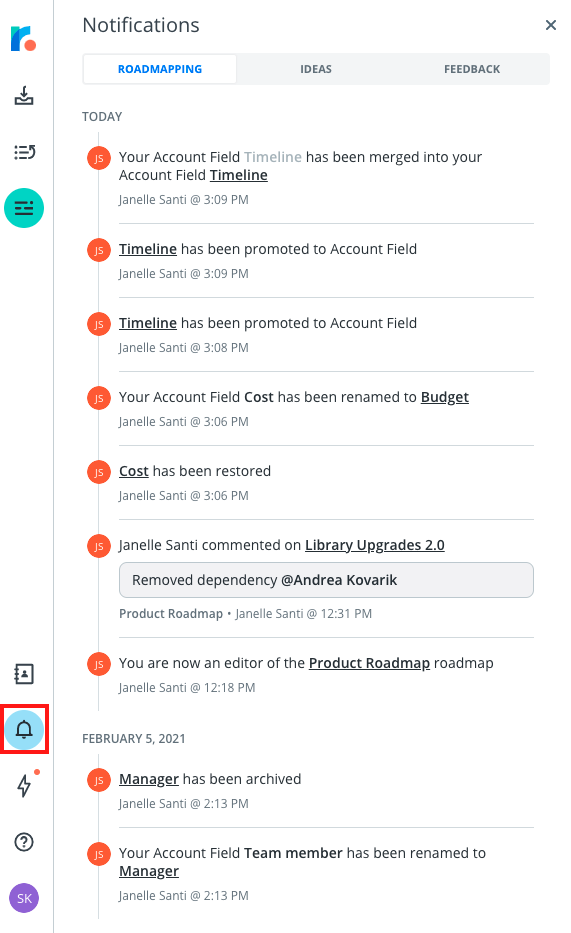Open the SK user profile avatar
Viewport: 571px width, 933px height.
click(24, 898)
